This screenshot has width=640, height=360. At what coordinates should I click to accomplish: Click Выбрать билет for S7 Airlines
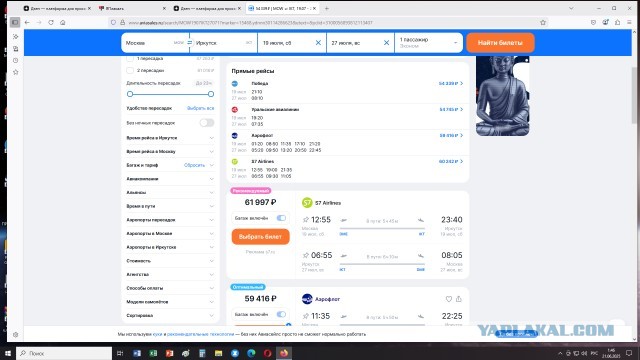260,237
